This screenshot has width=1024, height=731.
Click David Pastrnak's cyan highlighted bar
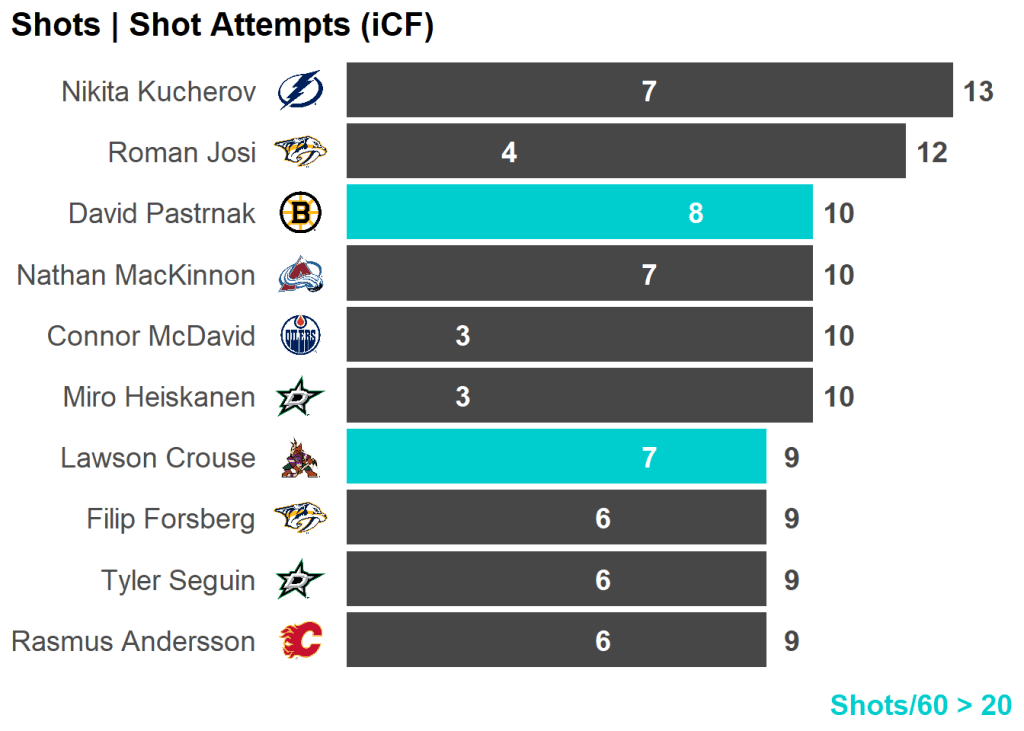click(579, 213)
